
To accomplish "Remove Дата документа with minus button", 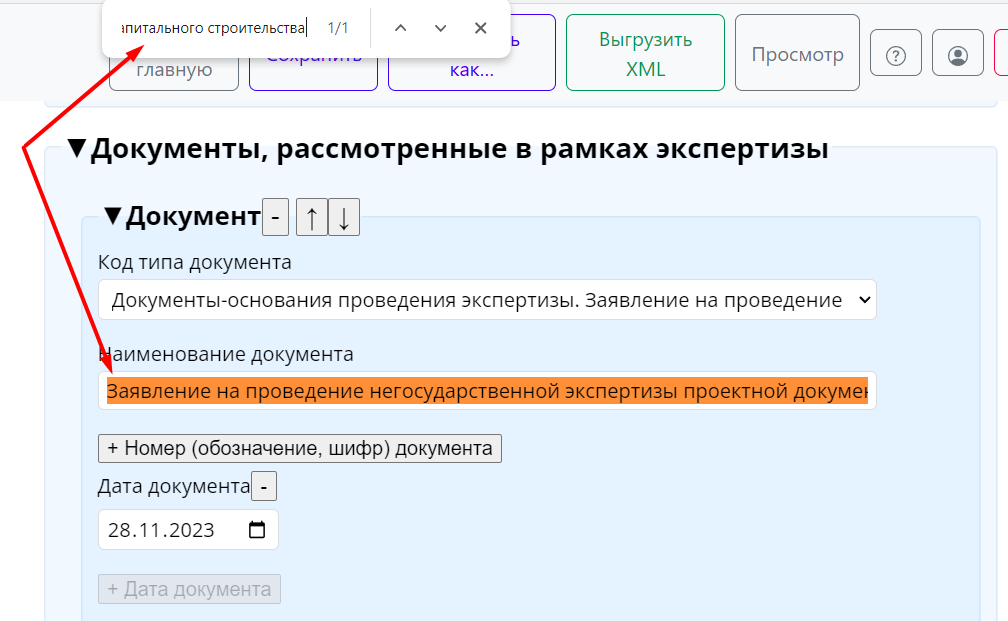I will point(263,487).
